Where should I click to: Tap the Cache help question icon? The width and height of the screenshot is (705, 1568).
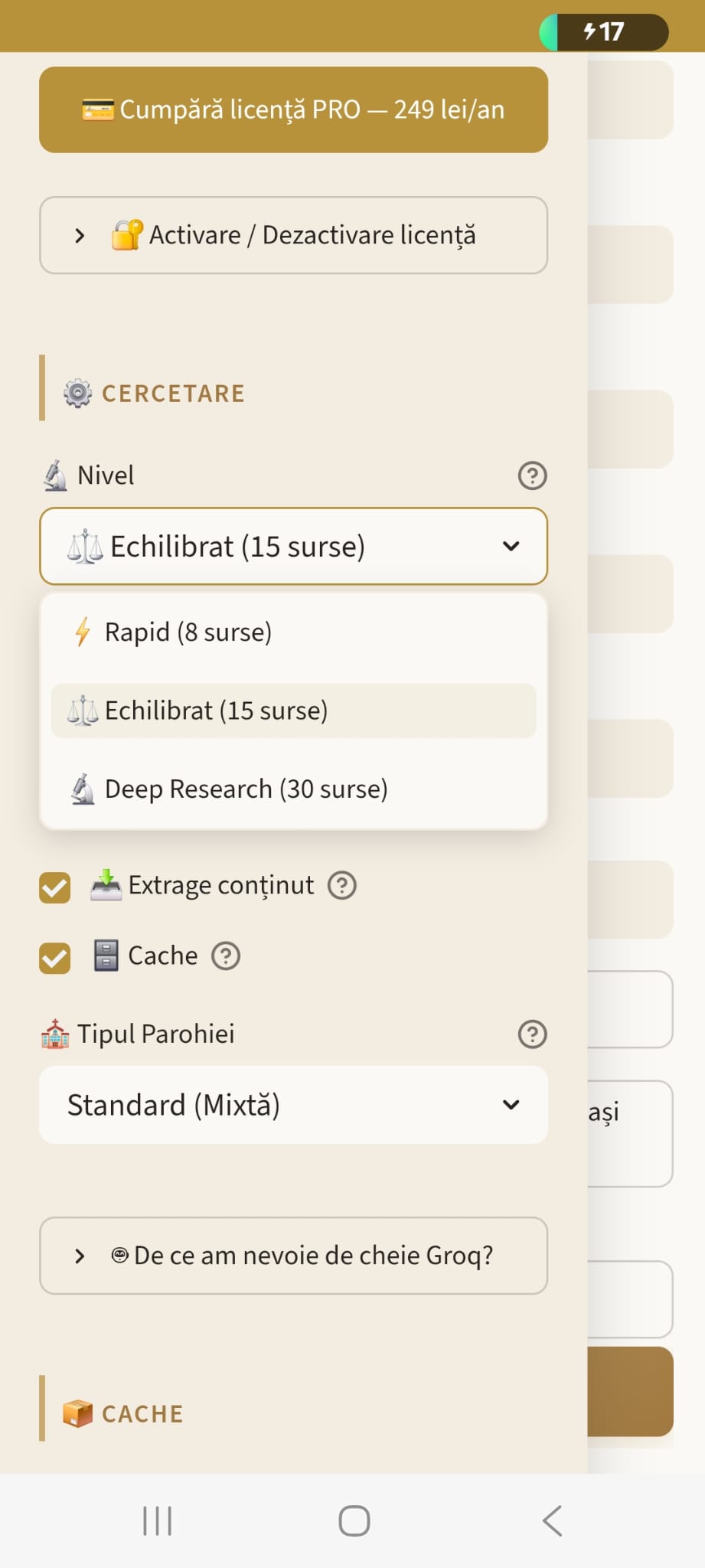(226, 955)
